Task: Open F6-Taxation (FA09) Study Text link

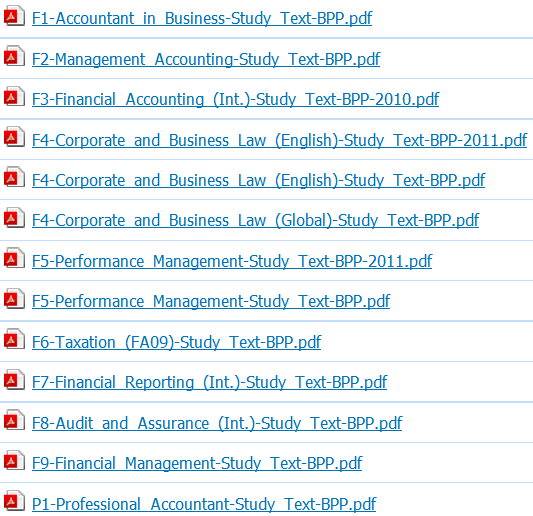Action: tap(176, 342)
